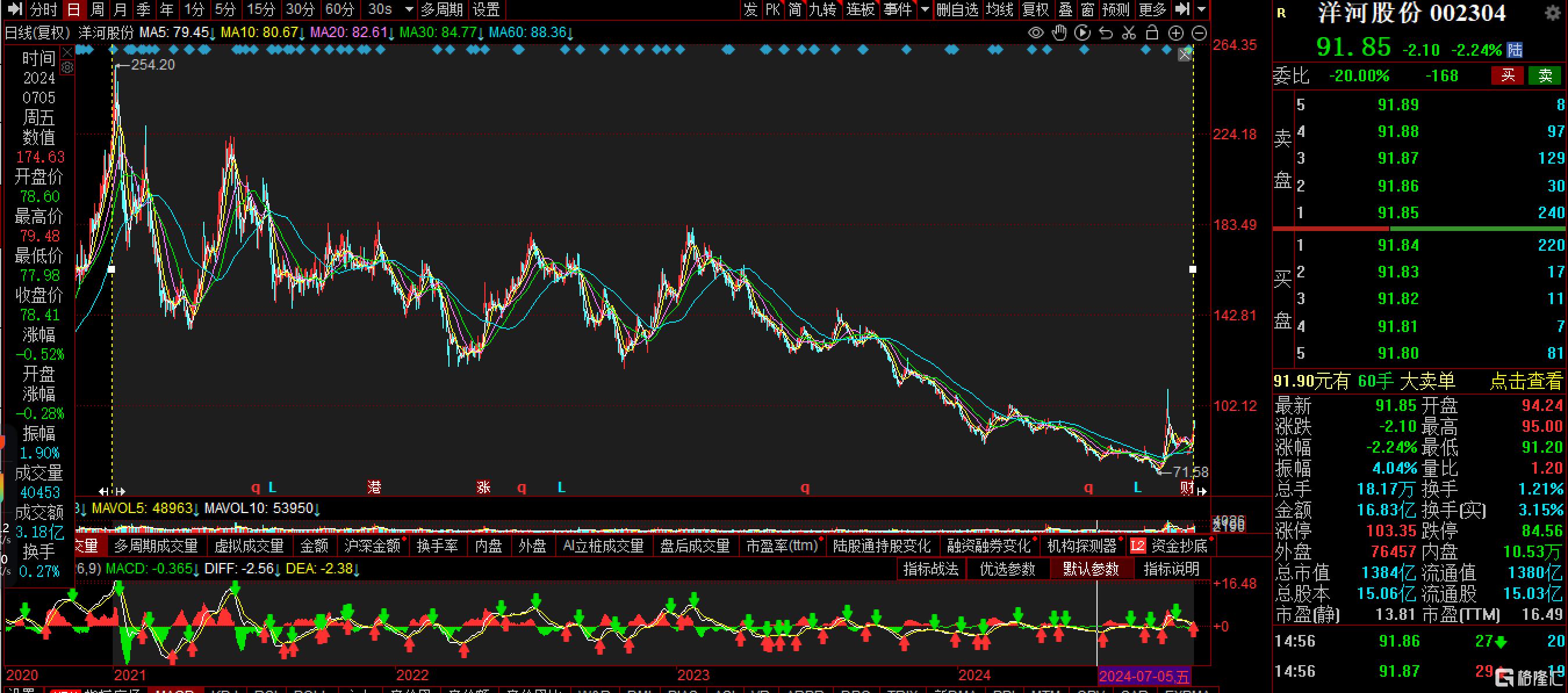Open 指标战法 button
1568x693 pixels.
point(931,569)
